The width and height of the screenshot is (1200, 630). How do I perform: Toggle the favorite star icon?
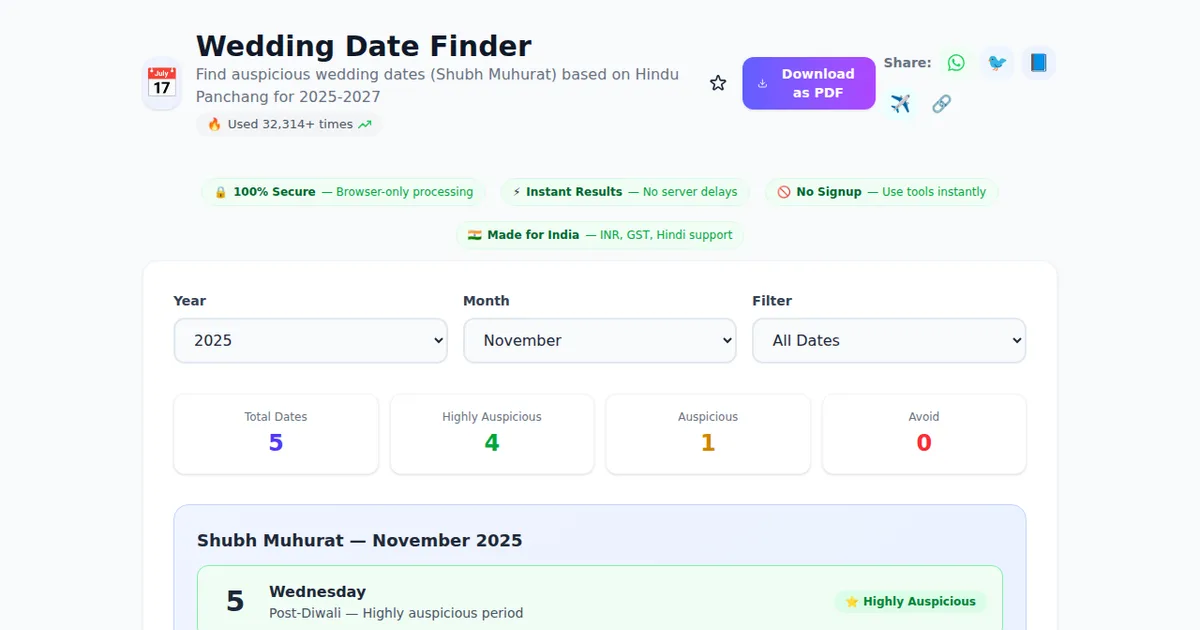click(718, 83)
